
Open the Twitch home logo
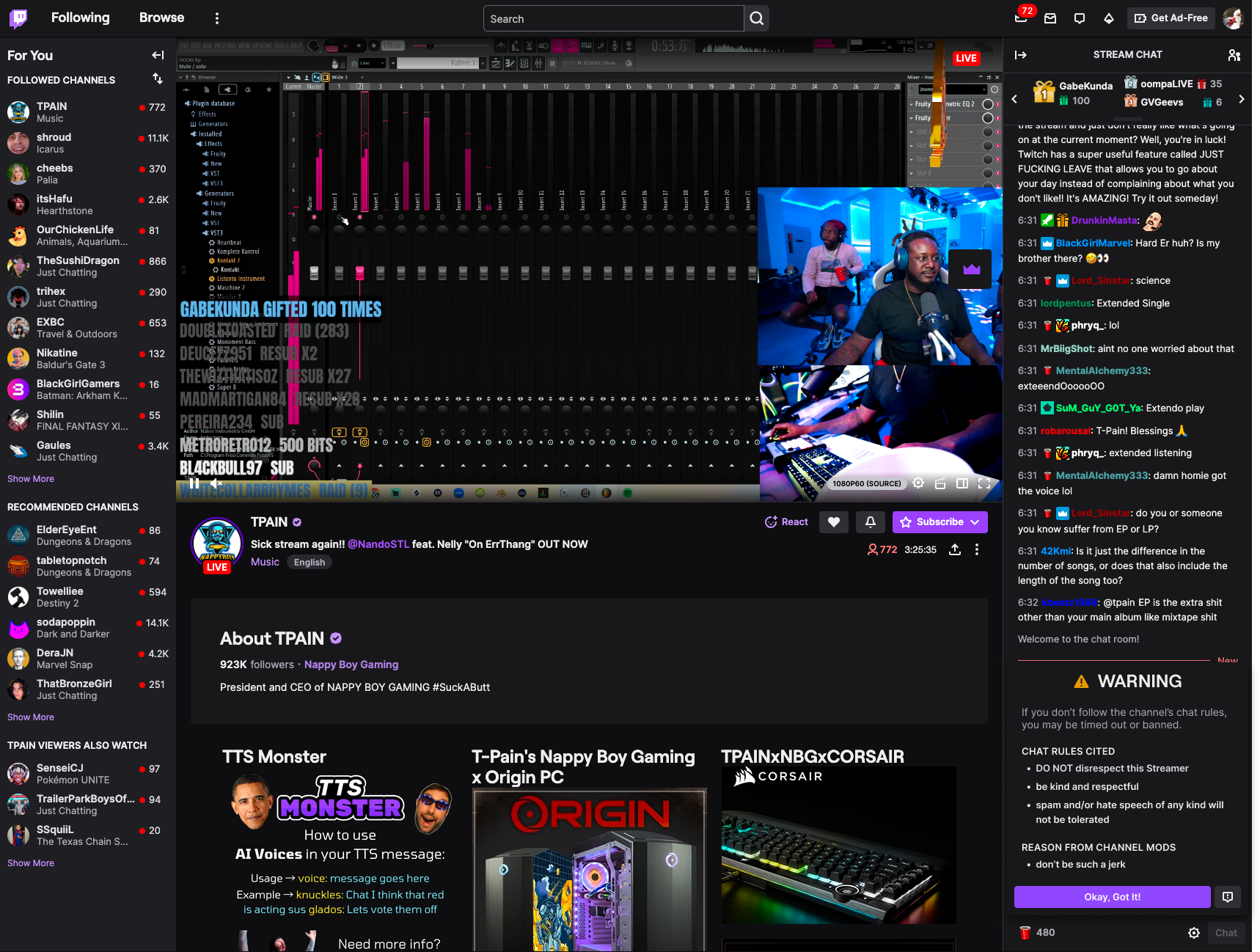tap(18, 18)
